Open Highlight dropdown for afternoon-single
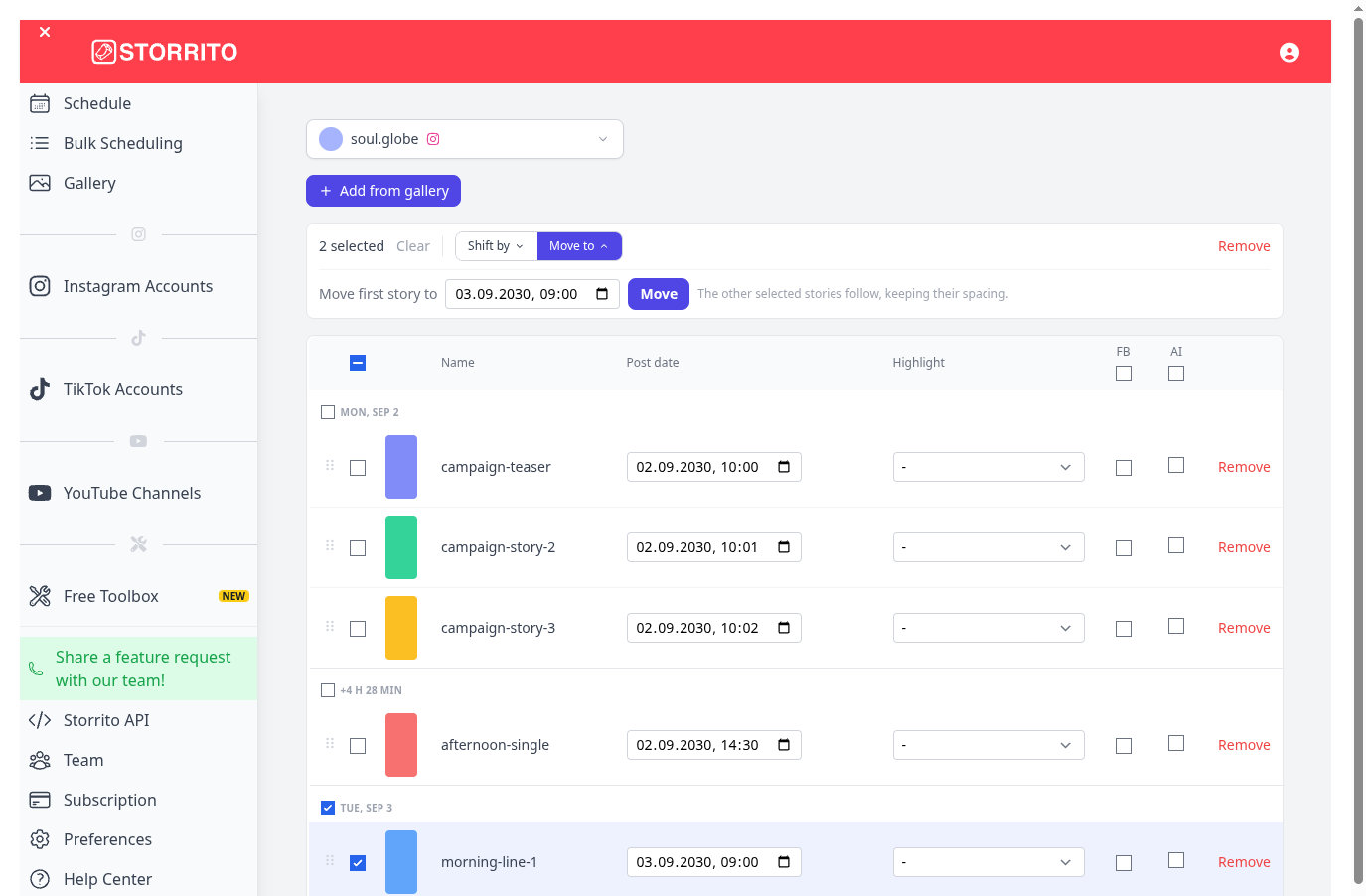1366x896 pixels. tap(988, 745)
